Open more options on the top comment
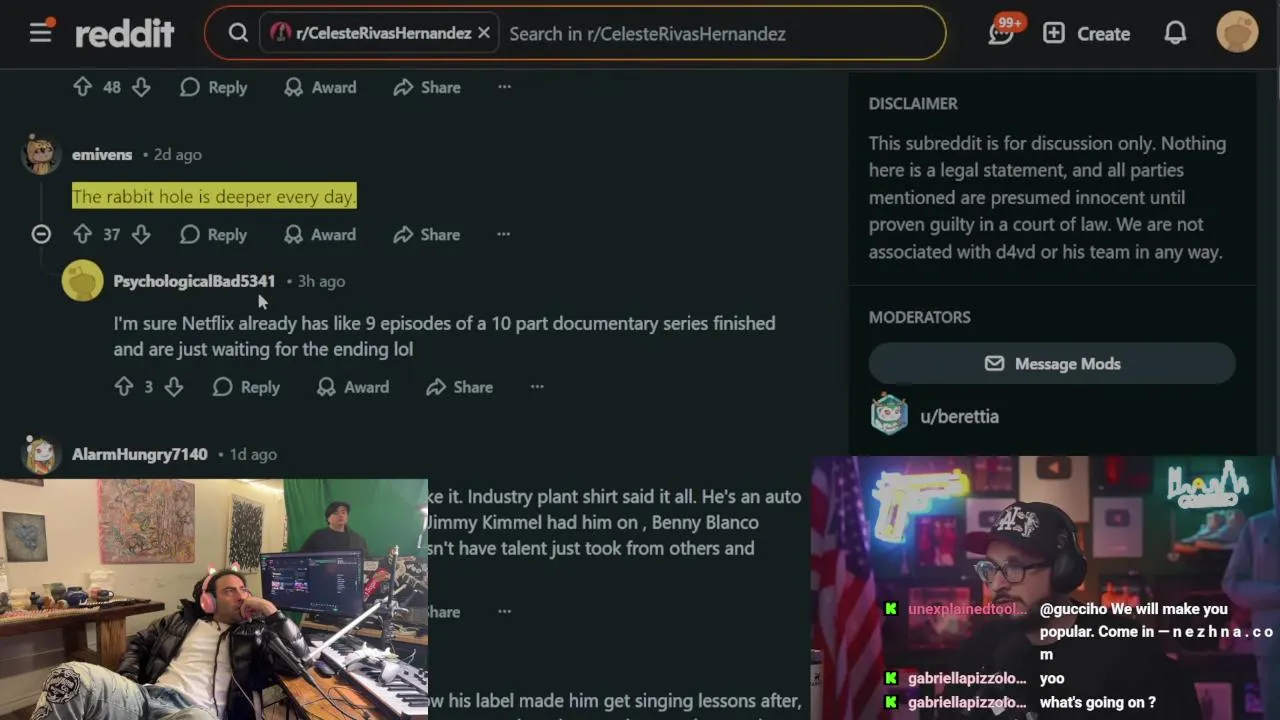This screenshot has height=720, width=1280. click(504, 87)
